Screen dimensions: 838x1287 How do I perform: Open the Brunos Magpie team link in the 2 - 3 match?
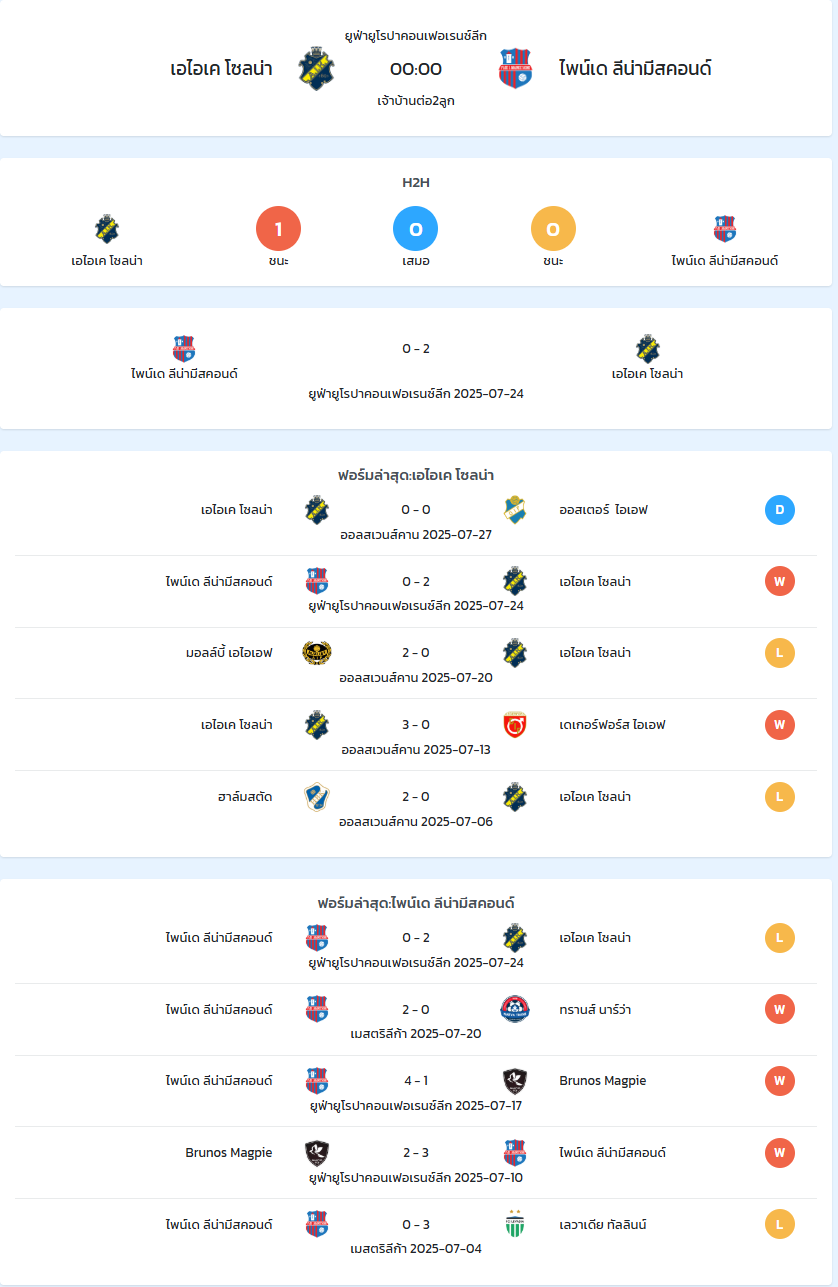[x=229, y=1153]
